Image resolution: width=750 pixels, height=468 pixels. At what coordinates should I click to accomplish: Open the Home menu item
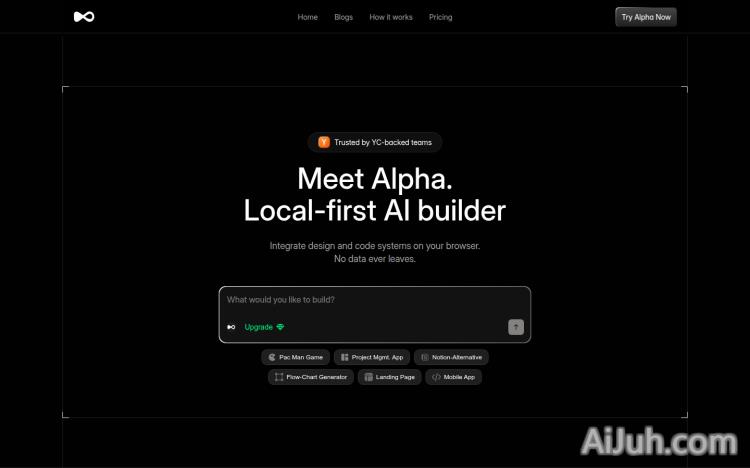pyautogui.click(x=308, y=17)
